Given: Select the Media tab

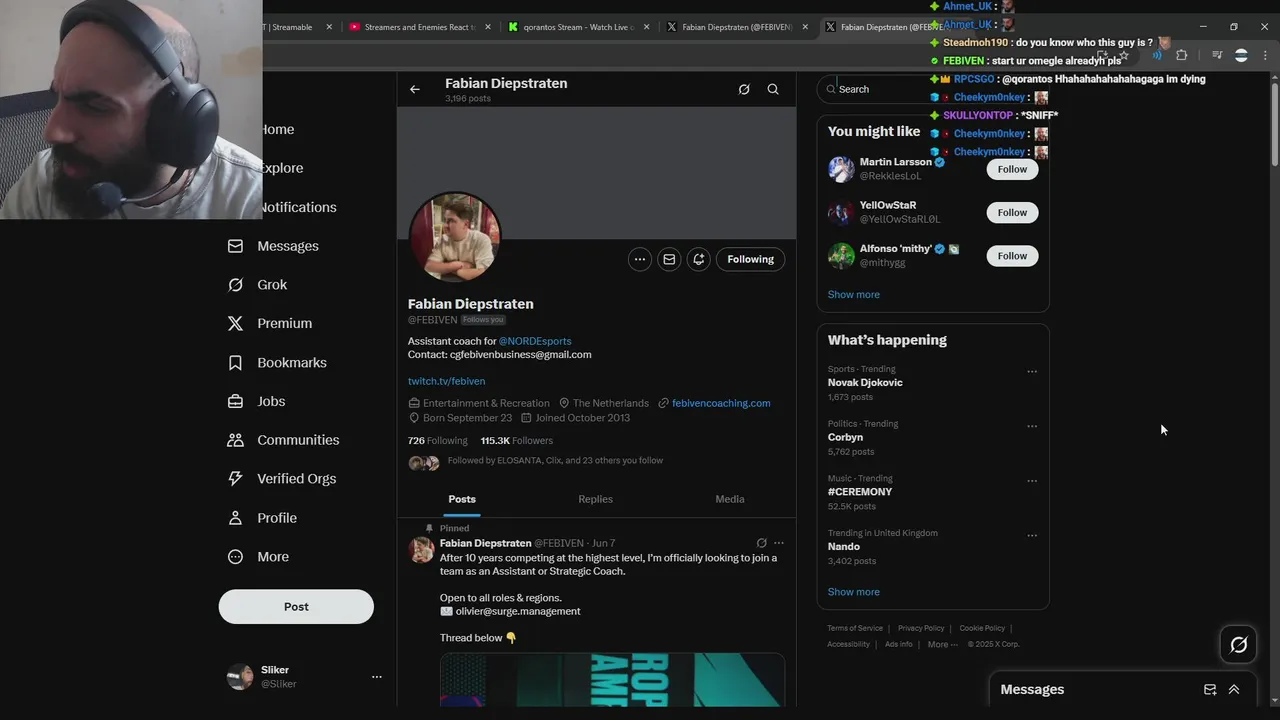Looking at the screenshot, I should pyautogui.click(x=730, y=499).
